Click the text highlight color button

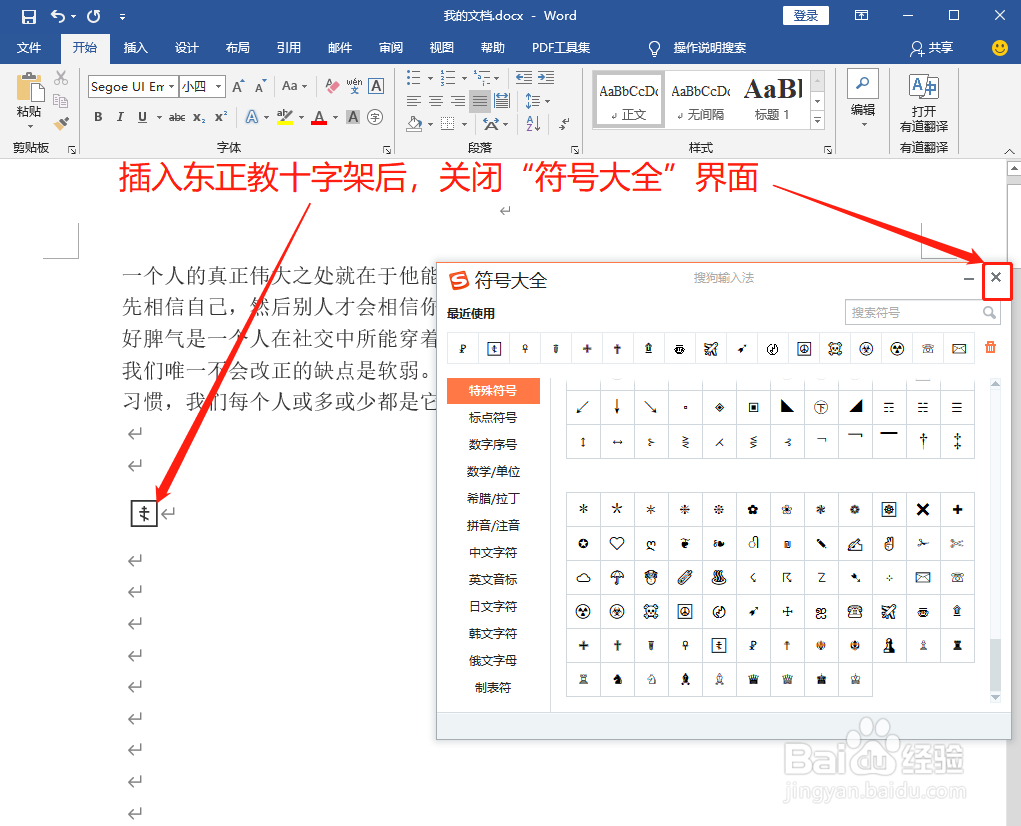tap(285, 117)
